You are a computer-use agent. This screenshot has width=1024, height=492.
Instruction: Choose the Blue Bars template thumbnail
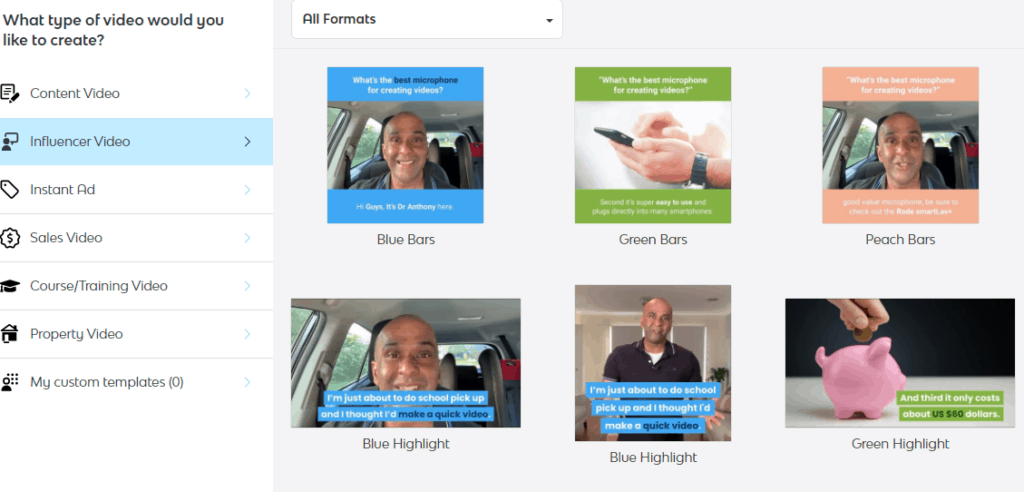(405, 145)
